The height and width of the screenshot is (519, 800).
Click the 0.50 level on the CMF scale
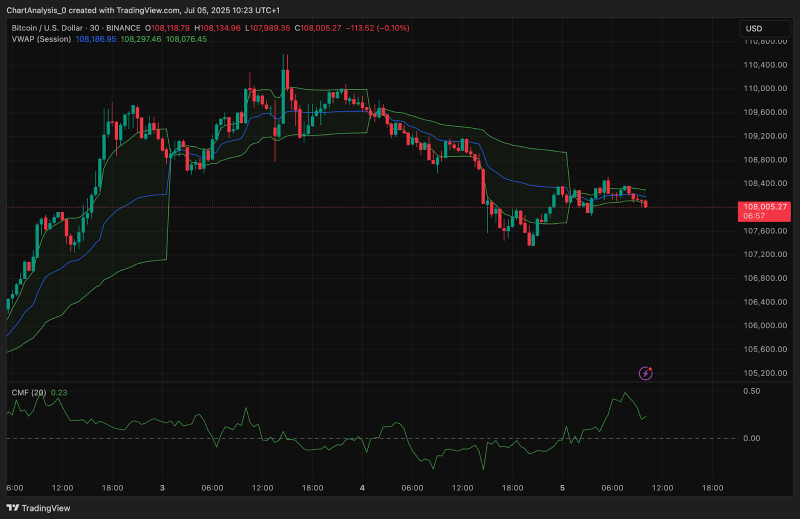pos(752,391)
